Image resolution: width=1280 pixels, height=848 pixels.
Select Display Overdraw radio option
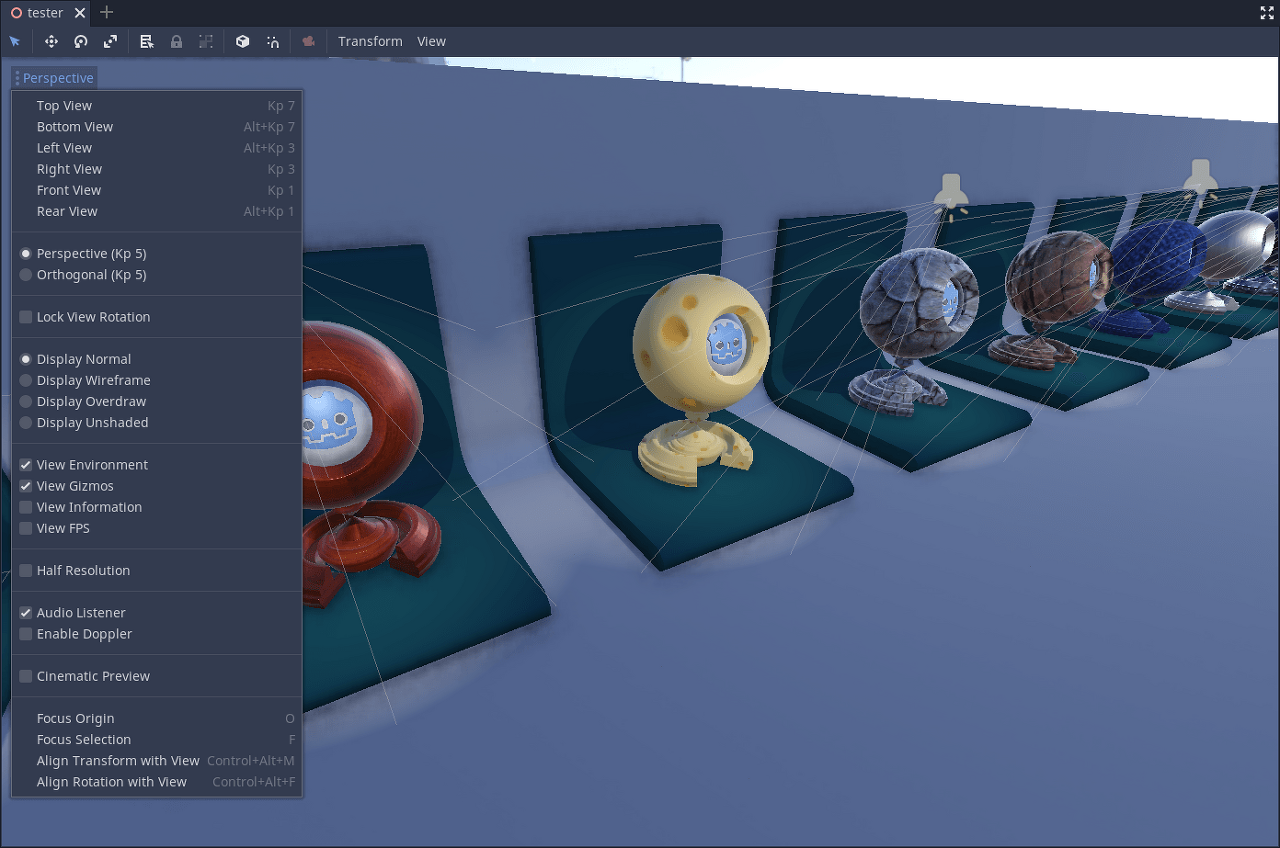click(157, 401)
